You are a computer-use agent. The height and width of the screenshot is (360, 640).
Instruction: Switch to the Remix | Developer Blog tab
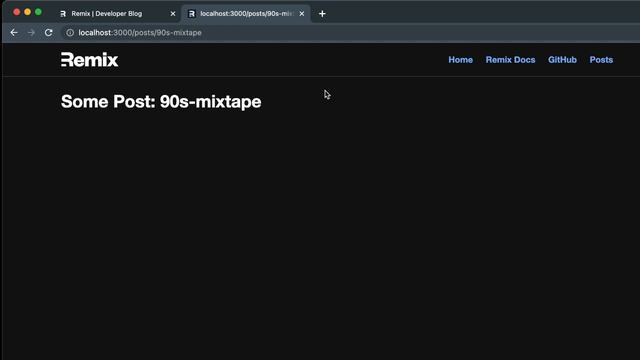point(118,14)
